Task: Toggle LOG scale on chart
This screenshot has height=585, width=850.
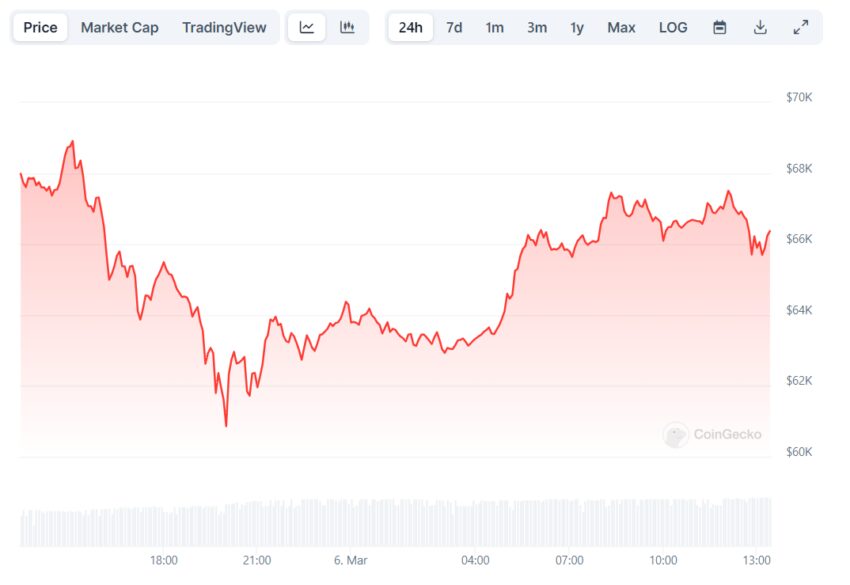Action: [x=673, y=27]
